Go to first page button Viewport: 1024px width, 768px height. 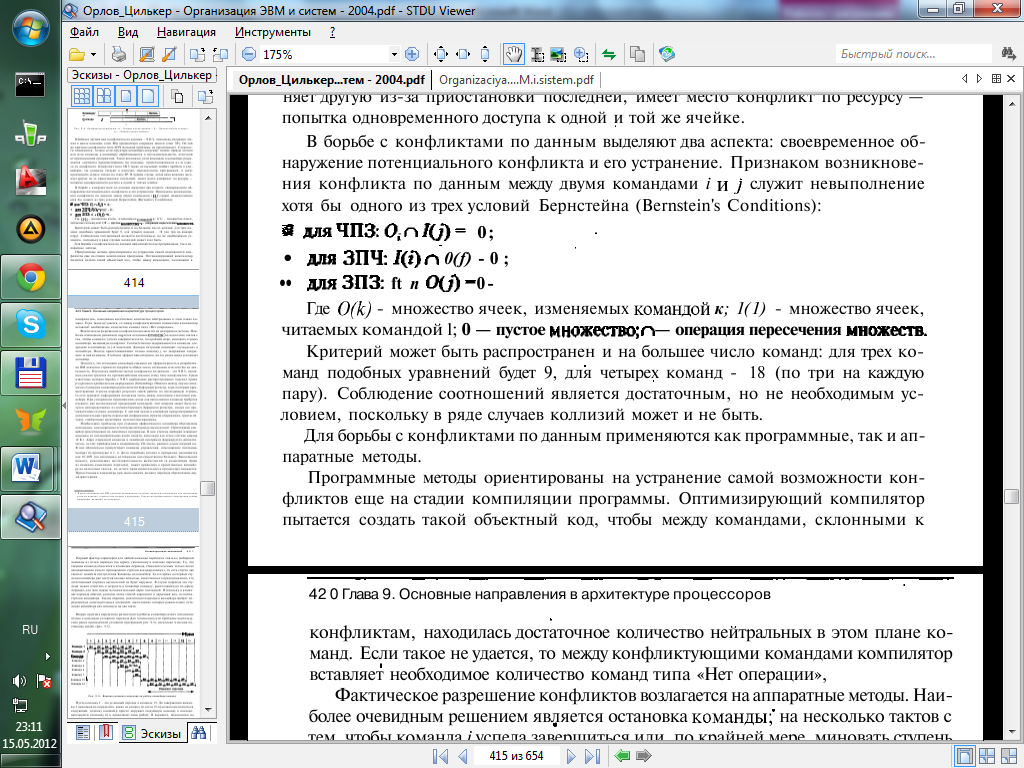440,756
